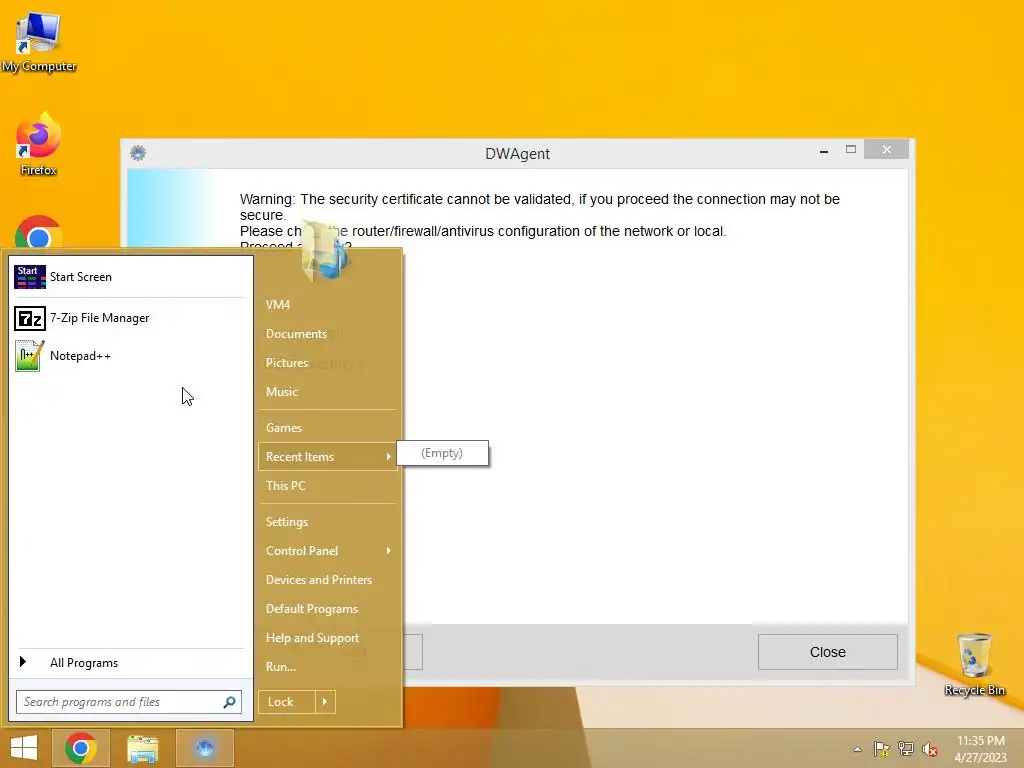1024x768 pixels.
Task: Select the Recent Items entry
Action: tap(327, 456)
